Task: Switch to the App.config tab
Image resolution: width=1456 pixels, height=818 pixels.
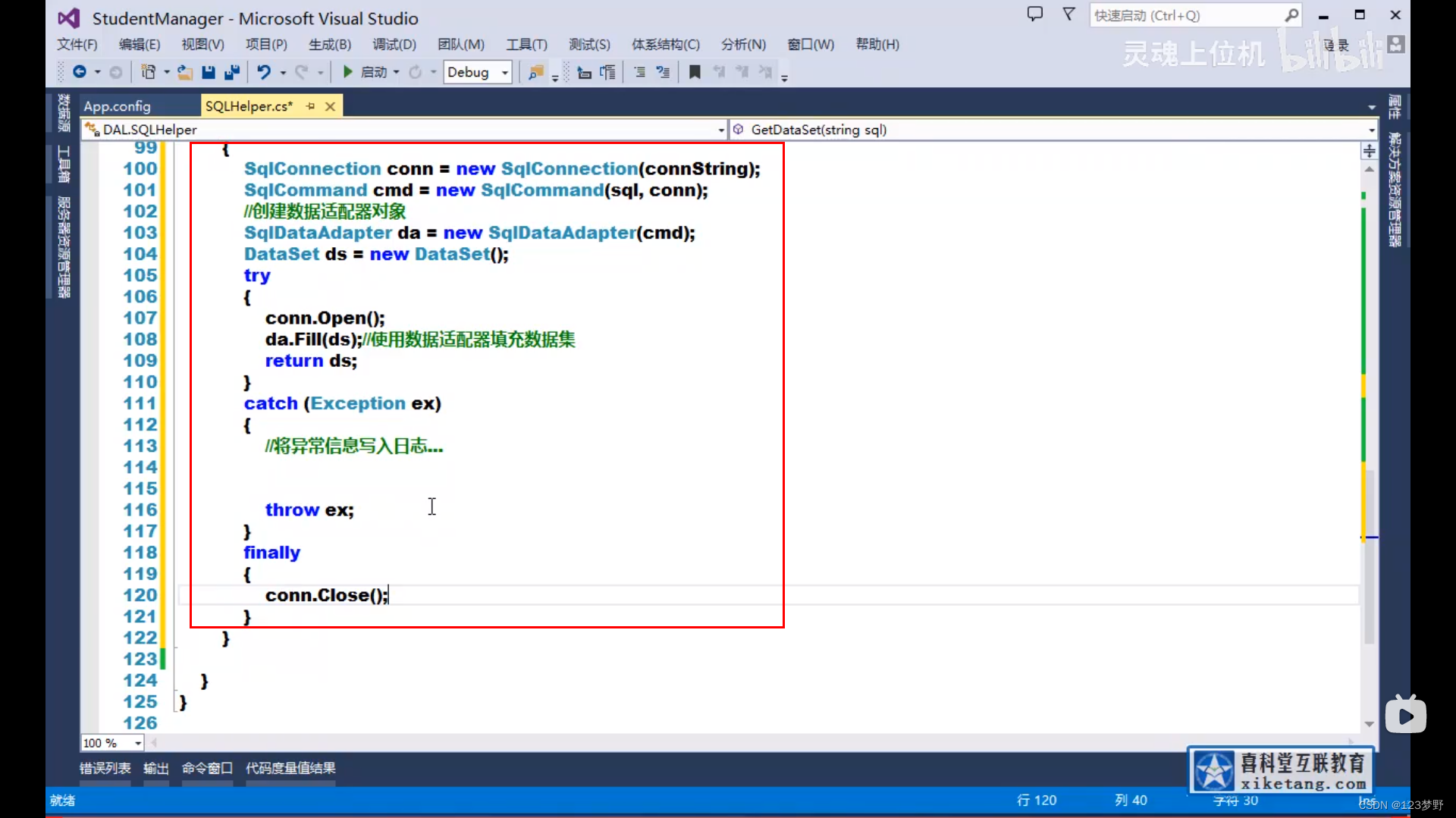Action: click(x=117, y=106)
